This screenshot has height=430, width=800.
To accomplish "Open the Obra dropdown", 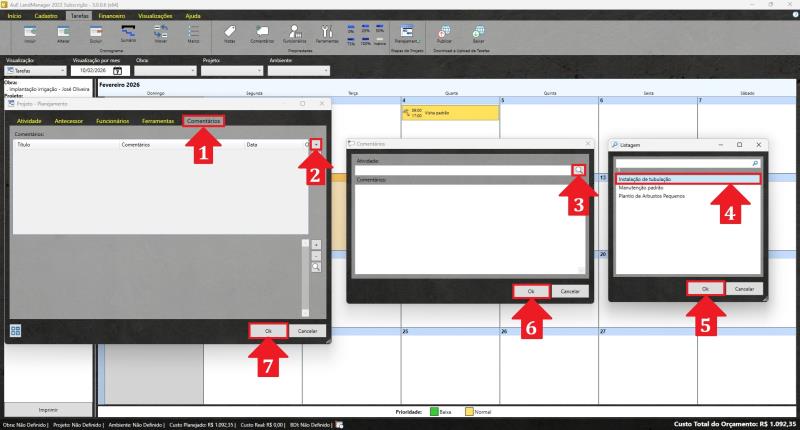I will point(162,71).
